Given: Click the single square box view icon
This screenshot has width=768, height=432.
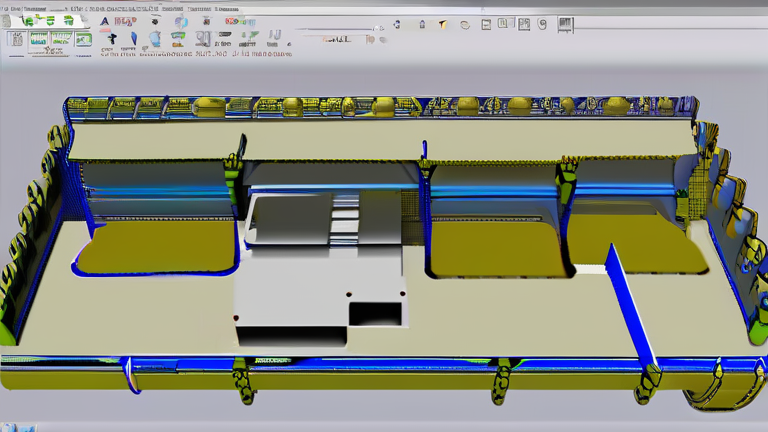Looking at the screenshot, I should pos(486,24).
